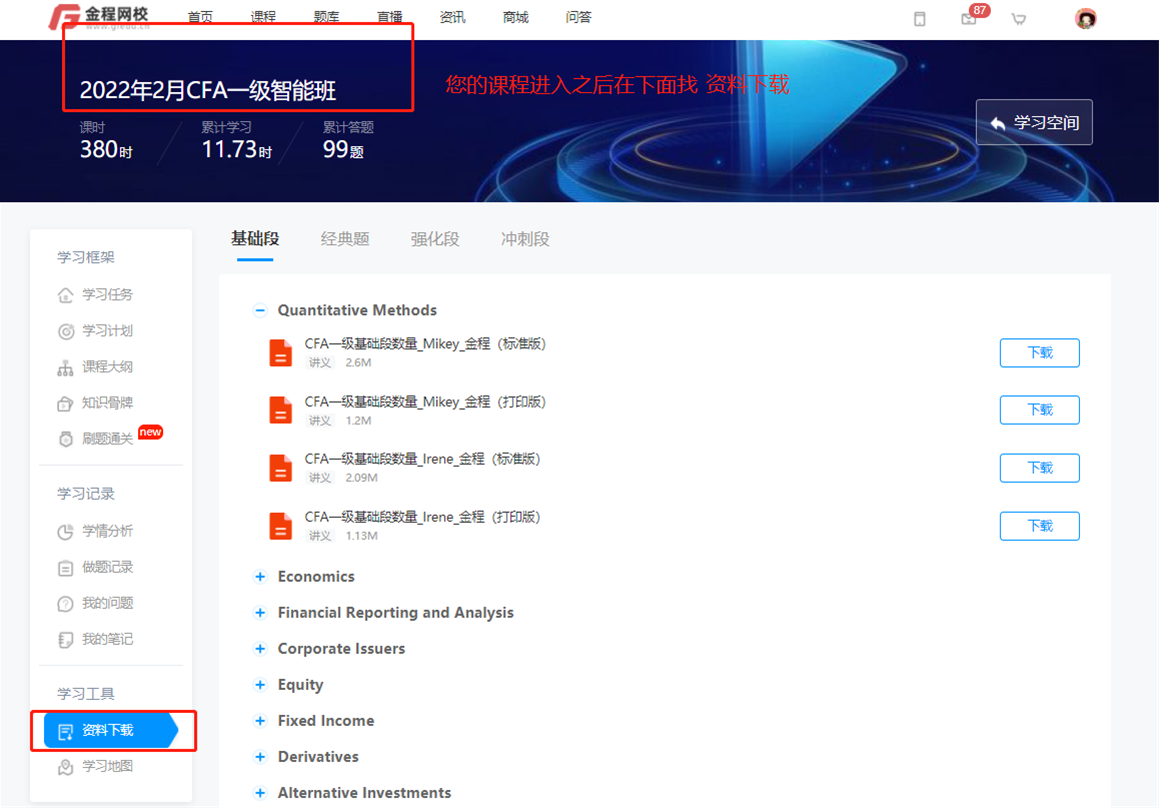The height and width of the screenshot is (808, 1159).
Task: Open the shopping cart icon
Action: (1019, 18)
